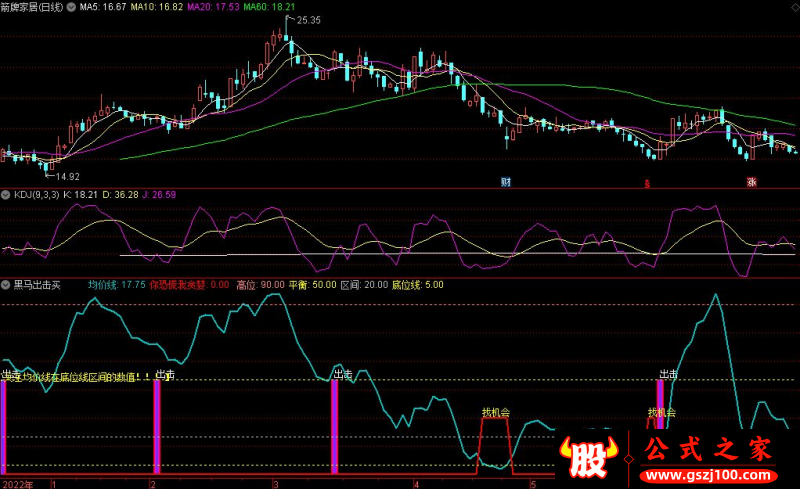The image size is (800, 489).
Task: Click the red 涨 event marker
Action: click(x=750, y=182)
